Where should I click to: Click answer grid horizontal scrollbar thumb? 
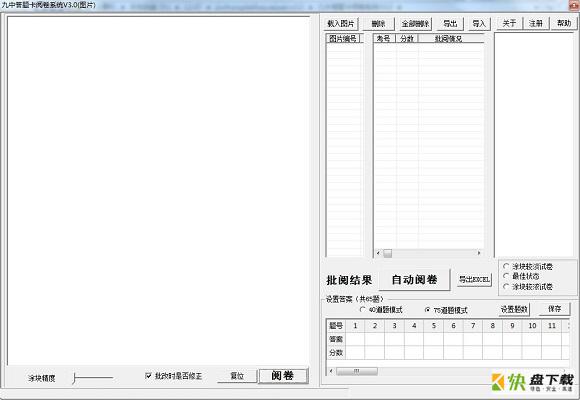(x=357, y=371)
